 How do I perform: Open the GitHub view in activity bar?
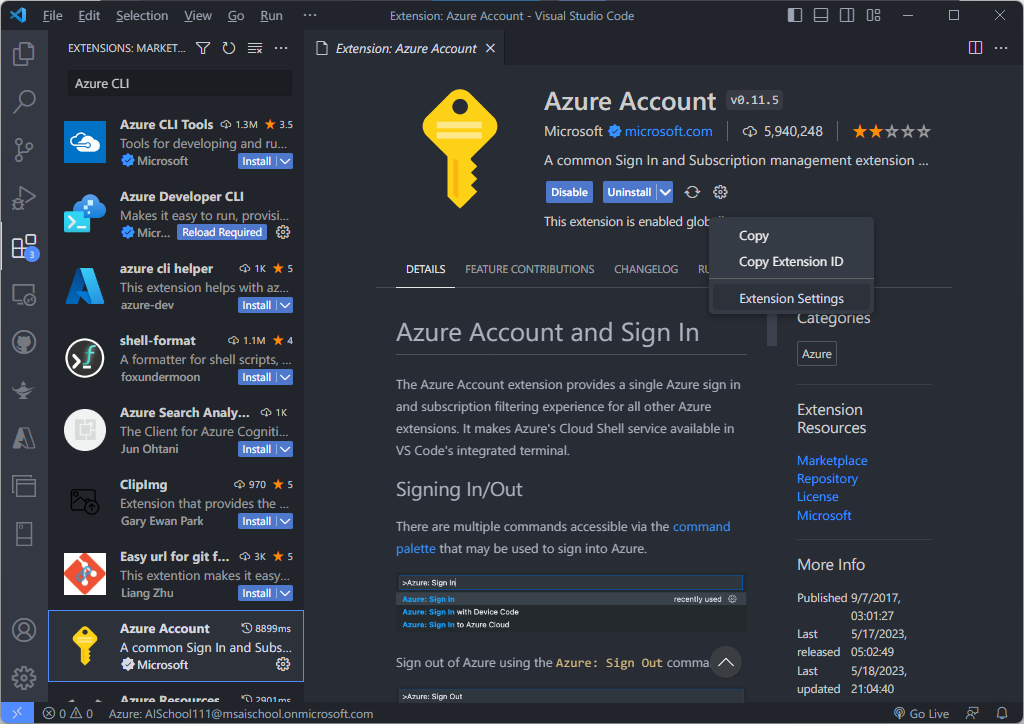pos(24,342)
